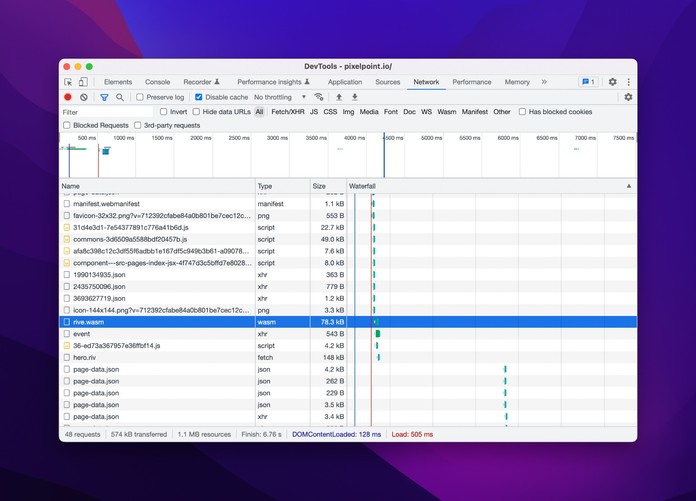696x501 pixels.
Task: Stop recording the network log
Action: 68,97
